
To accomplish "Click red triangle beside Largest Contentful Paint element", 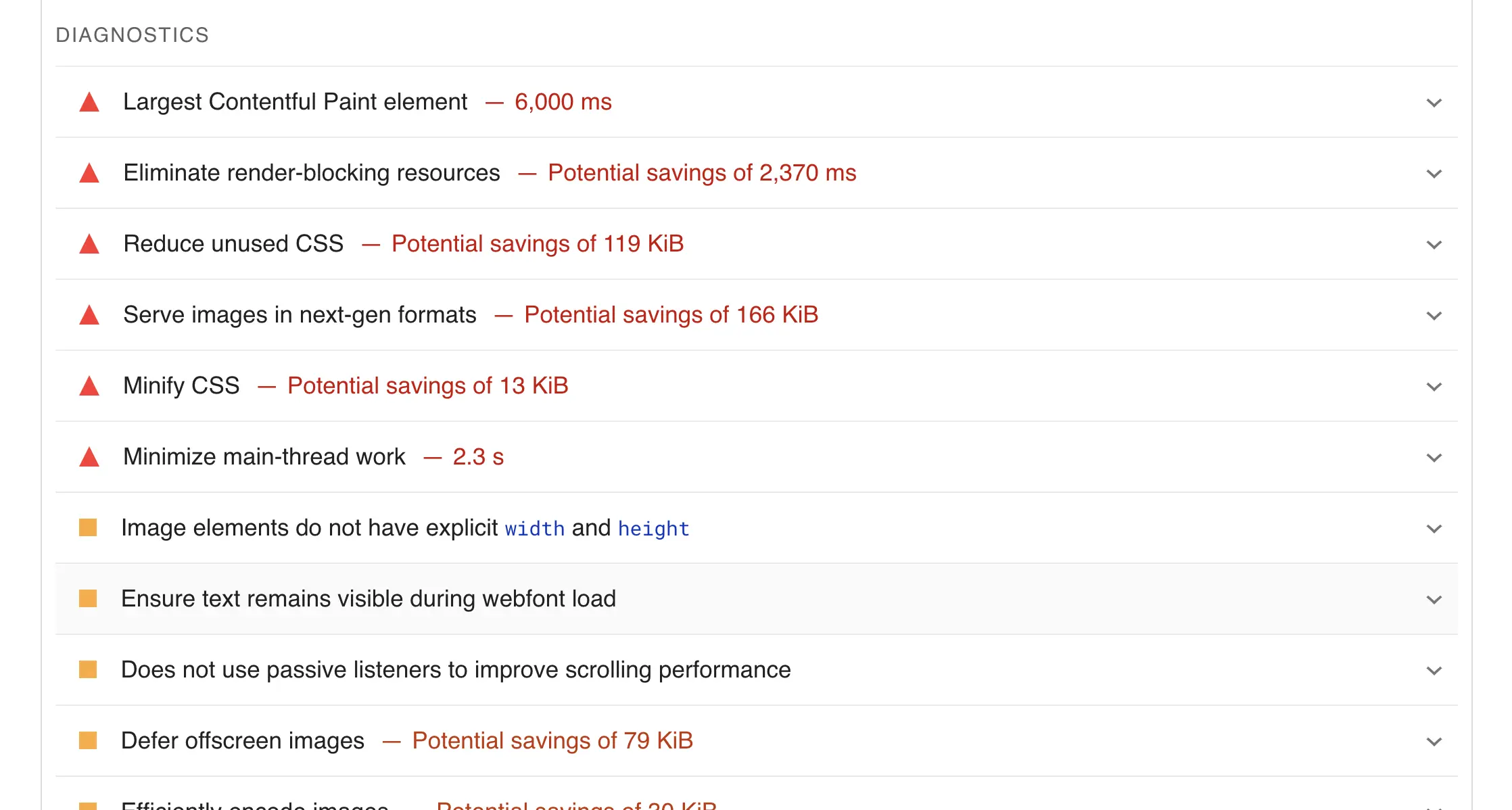I will (89, 103).
